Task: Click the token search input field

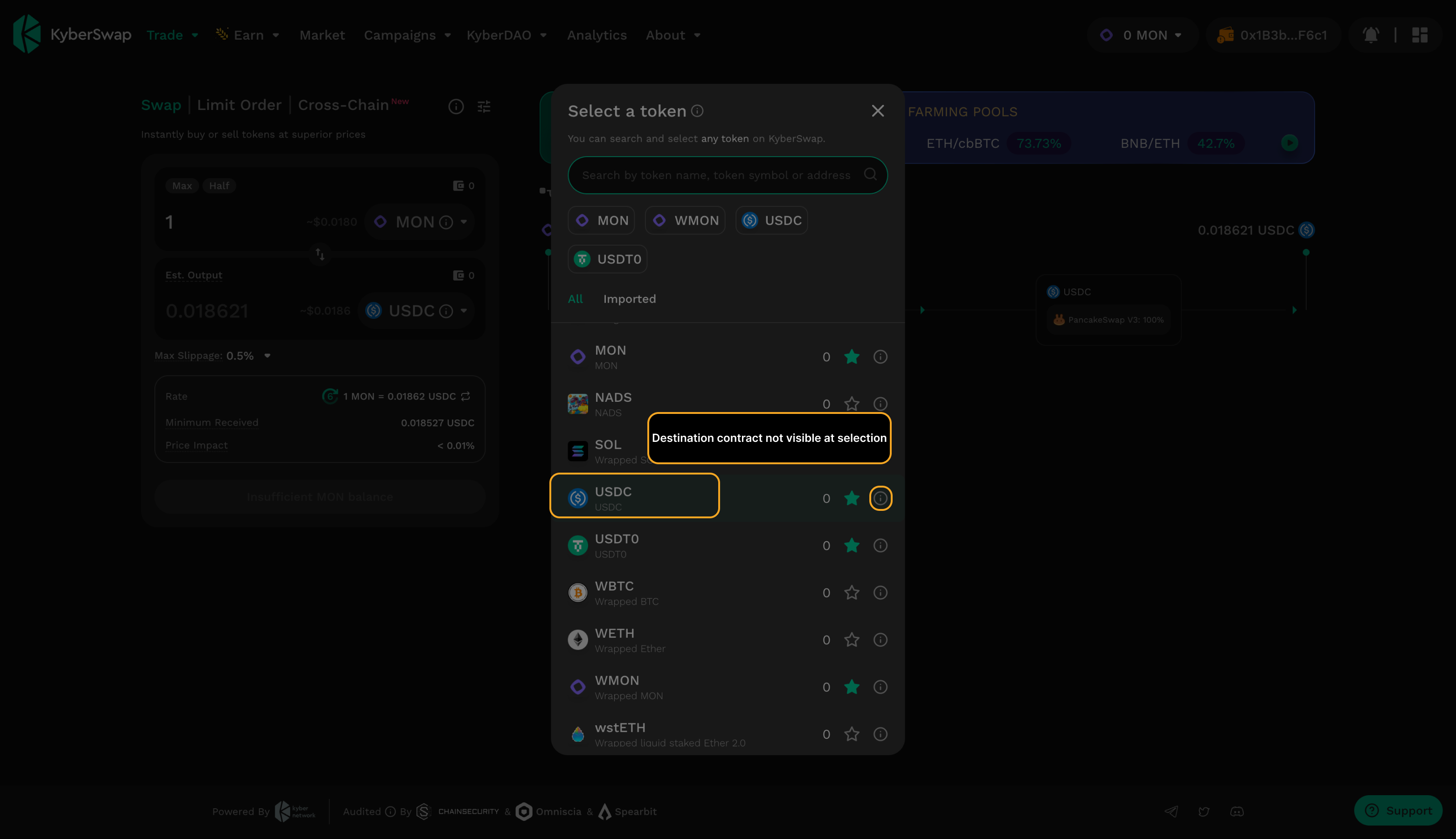Action: [715, 175]
